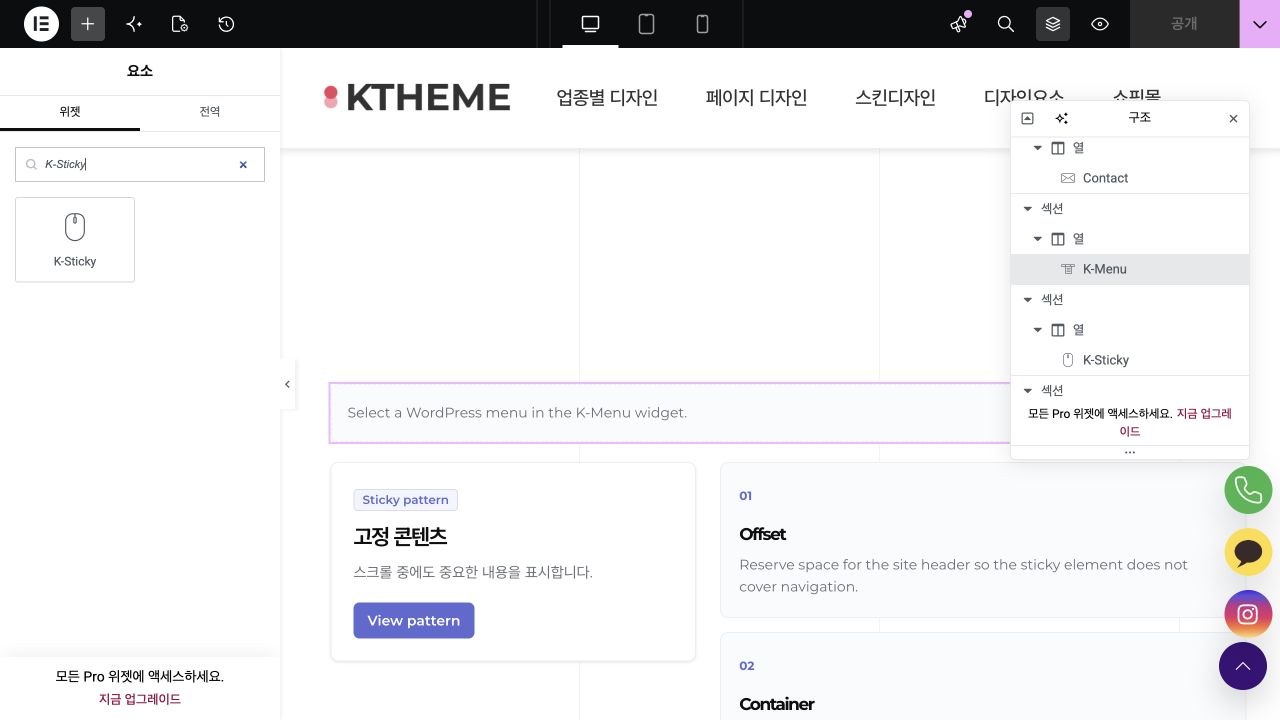1280x720 pixels.
Task: Click the Offset card heading
Action: [762, 534]
